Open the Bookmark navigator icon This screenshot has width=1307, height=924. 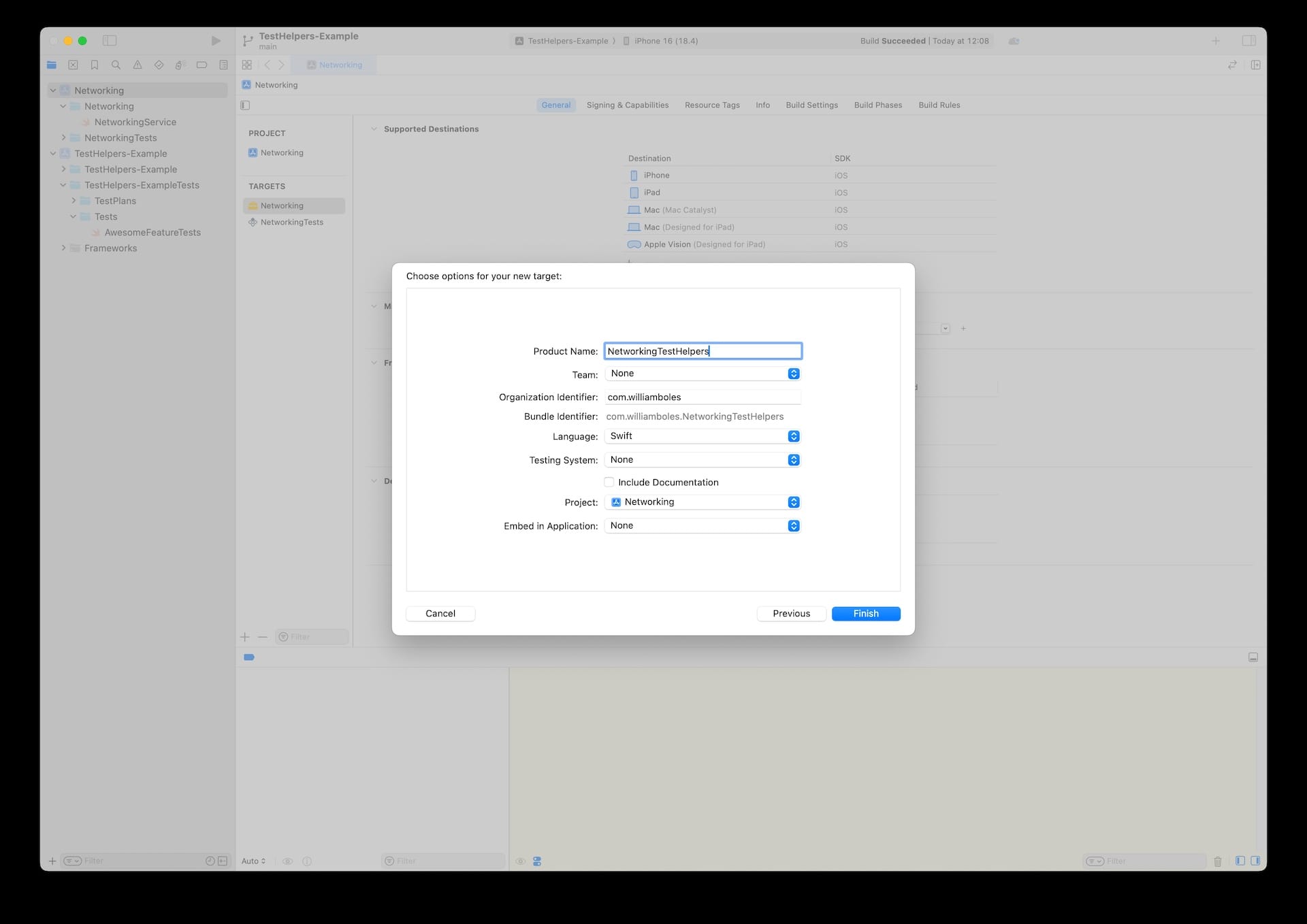(95, 65)
